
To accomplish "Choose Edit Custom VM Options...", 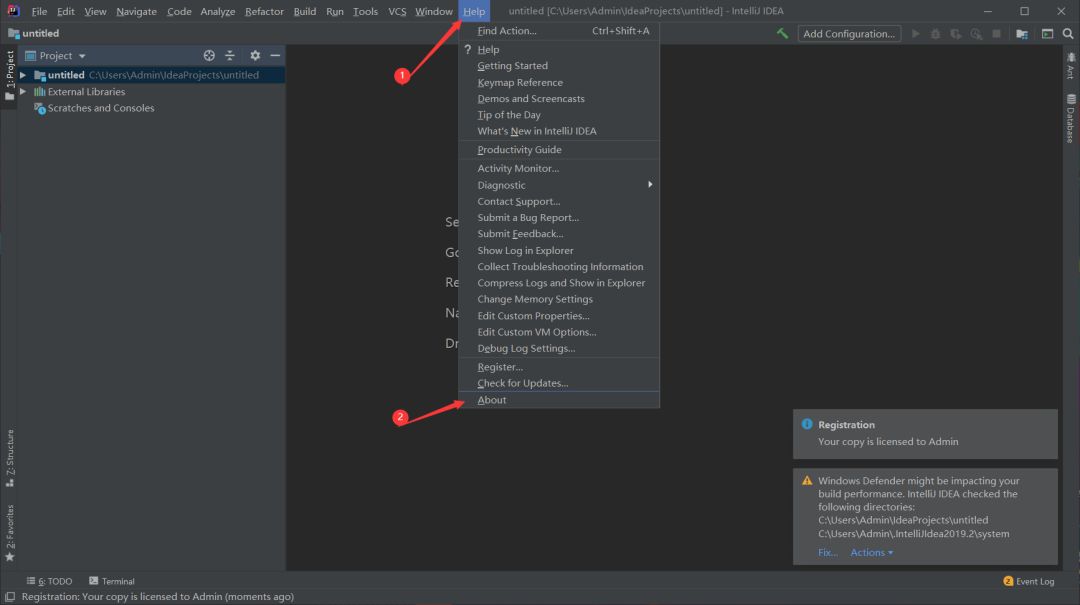I will (x=559, y=331).
